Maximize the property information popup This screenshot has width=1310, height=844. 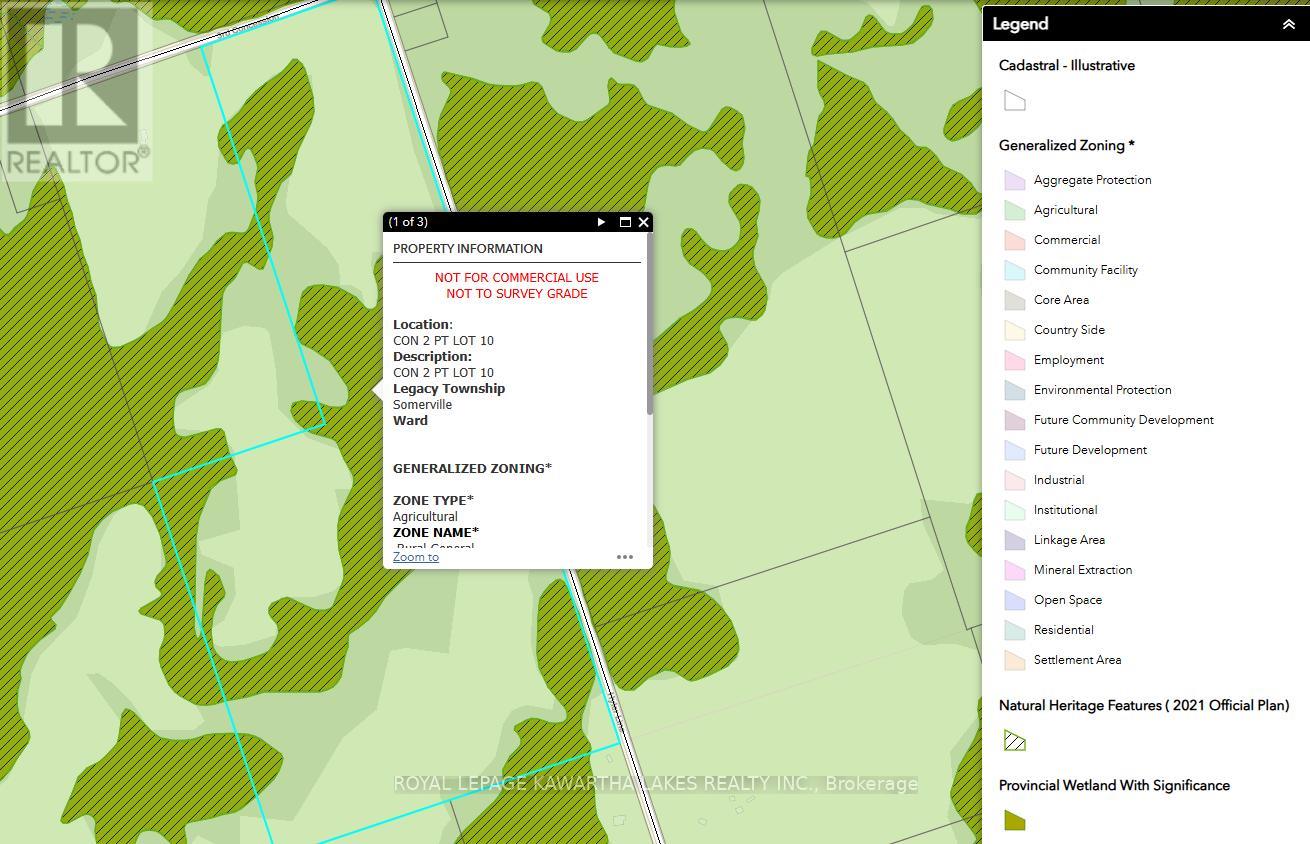[625, 222]
